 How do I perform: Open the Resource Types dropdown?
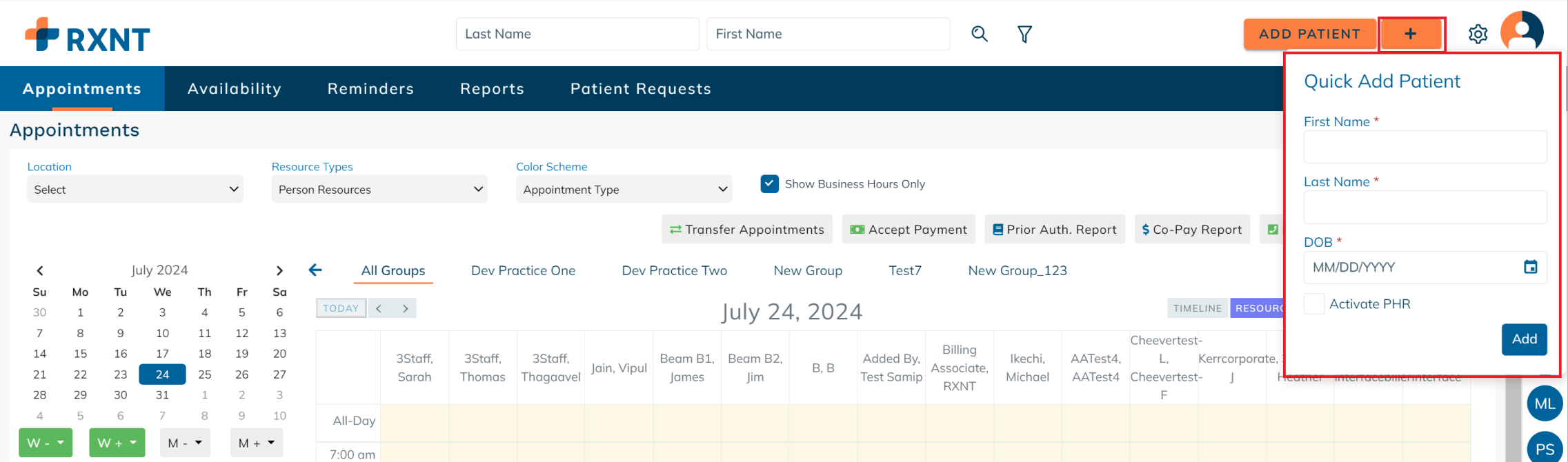[379, 190]
